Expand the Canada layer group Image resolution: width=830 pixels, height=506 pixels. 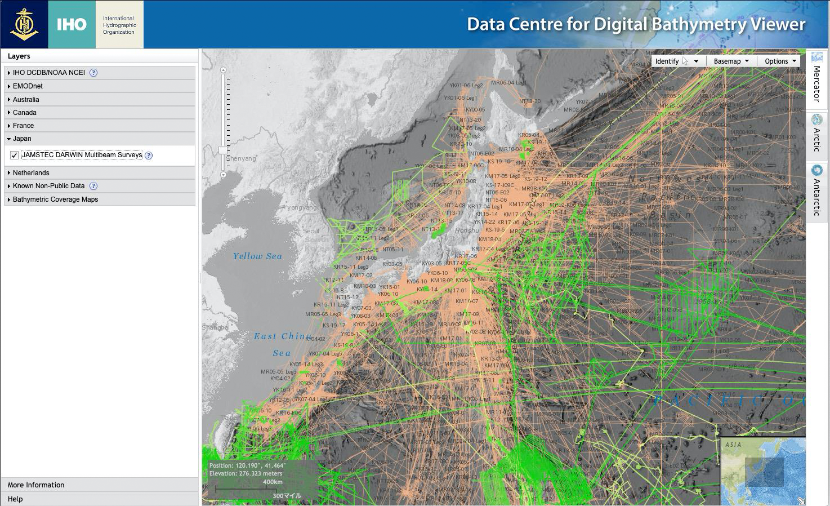[100, 112]
